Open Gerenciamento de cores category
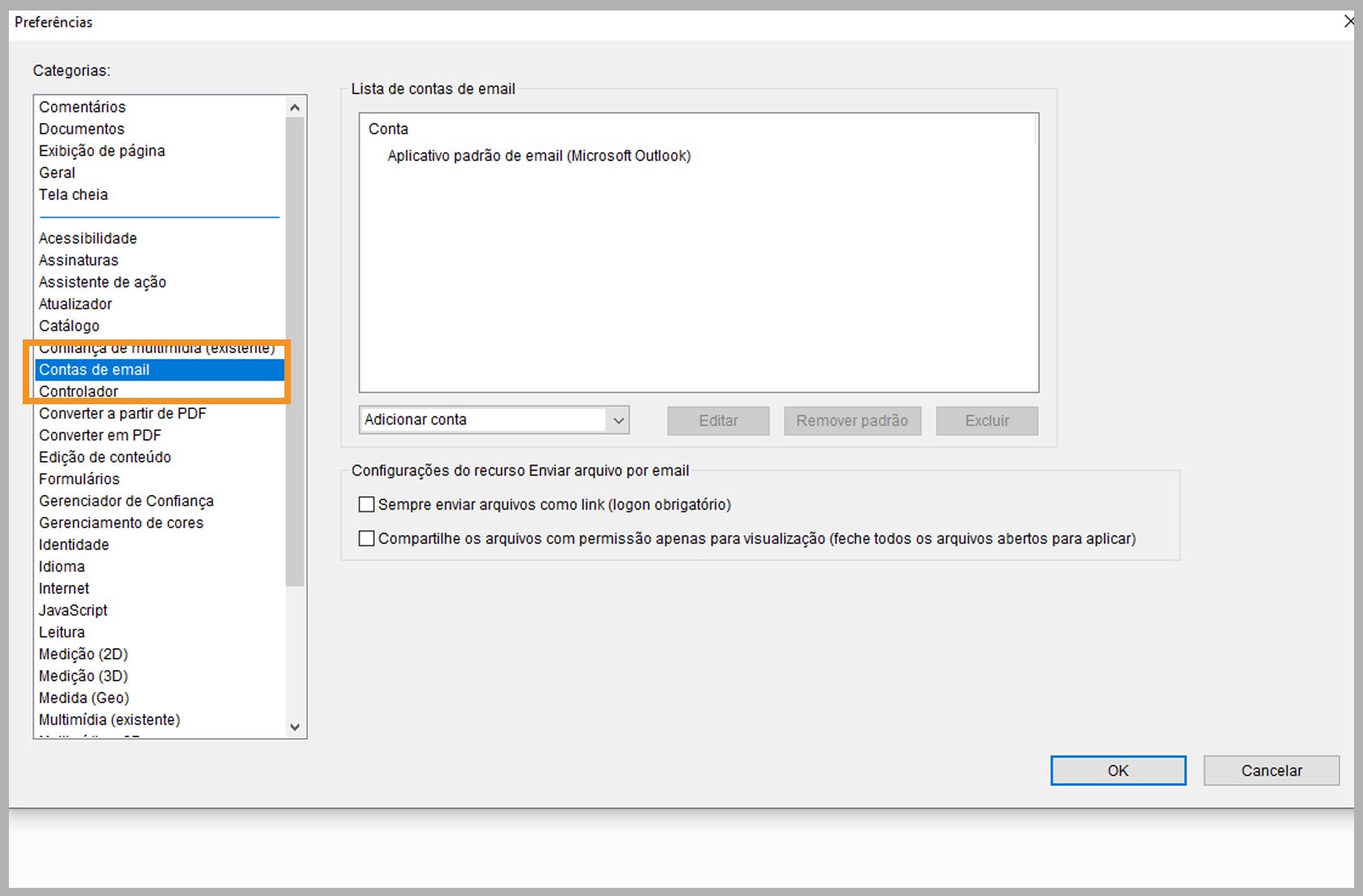 click(x=121, y=523)
